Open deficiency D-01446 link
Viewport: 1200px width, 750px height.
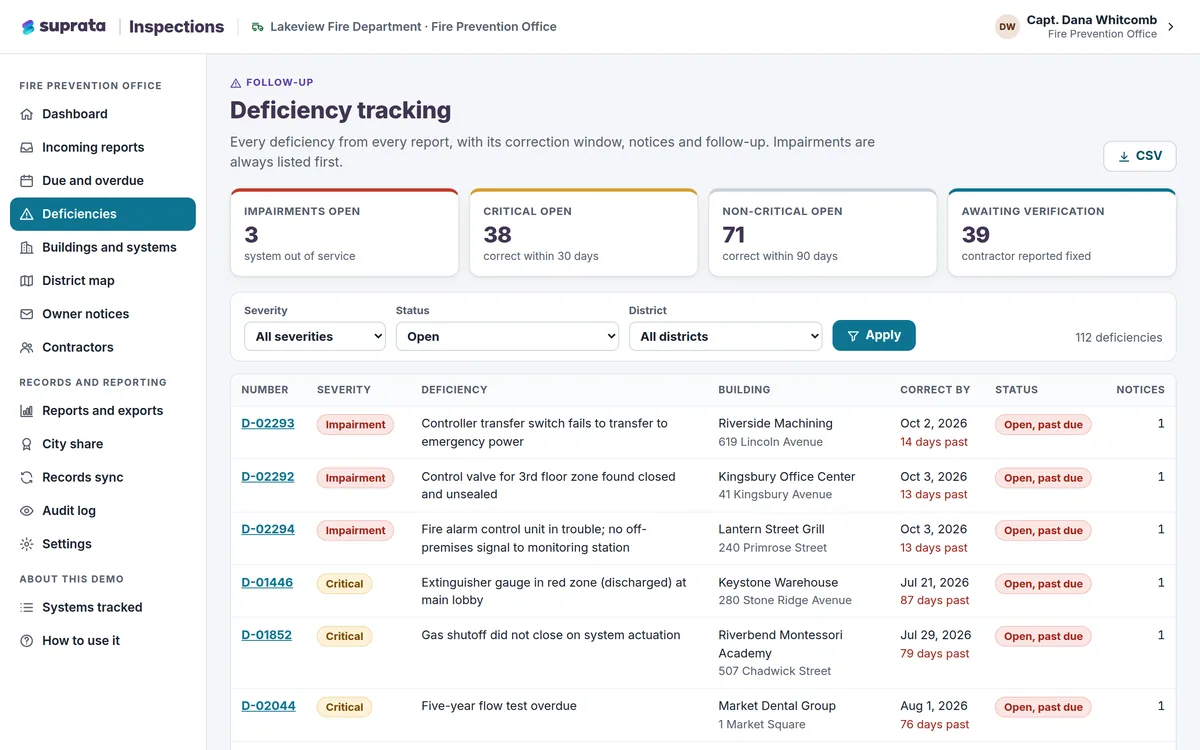(267, 582)
